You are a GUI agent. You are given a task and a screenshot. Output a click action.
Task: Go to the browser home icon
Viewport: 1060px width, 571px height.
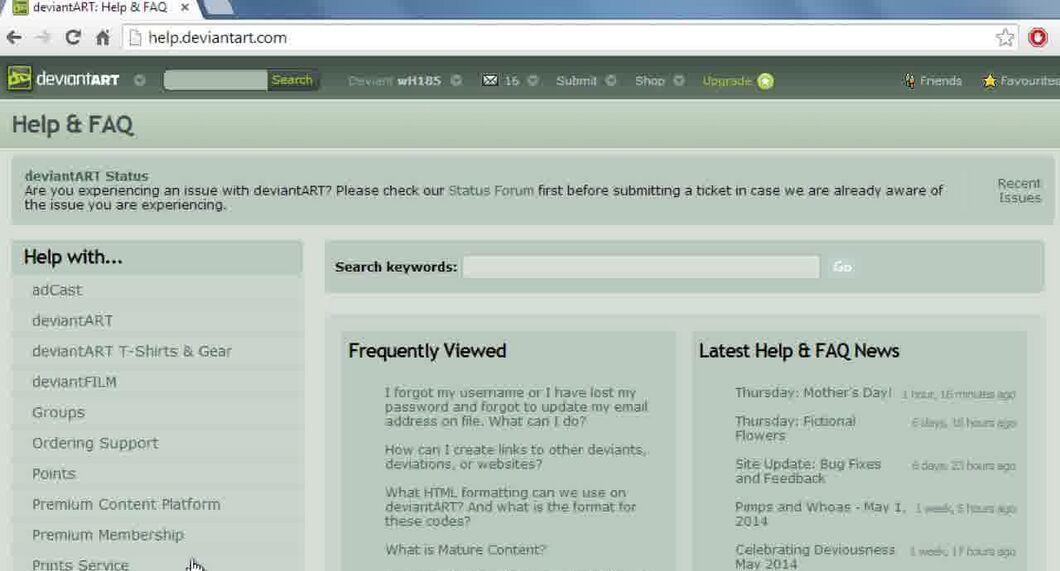pyautogui.click(x=103, y=37)
